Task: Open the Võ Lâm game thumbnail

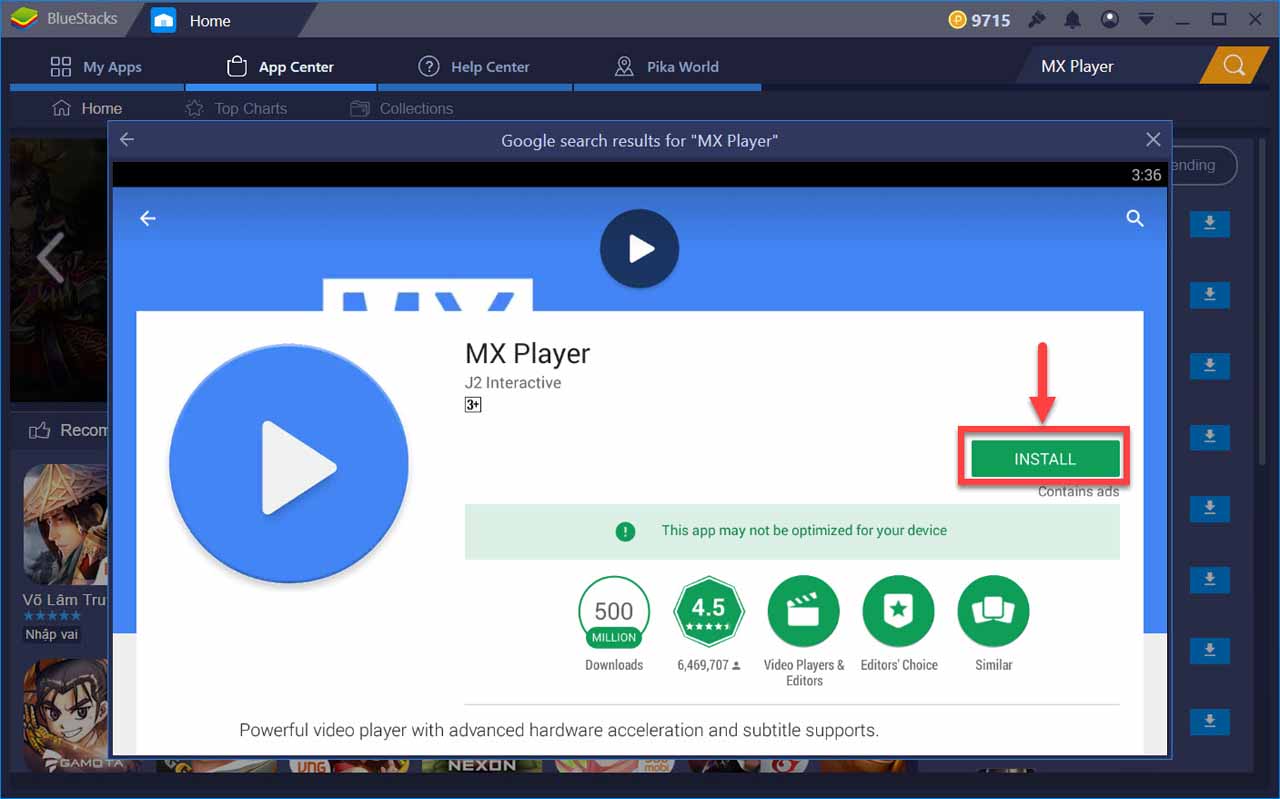Action: [x=65, y=524]
